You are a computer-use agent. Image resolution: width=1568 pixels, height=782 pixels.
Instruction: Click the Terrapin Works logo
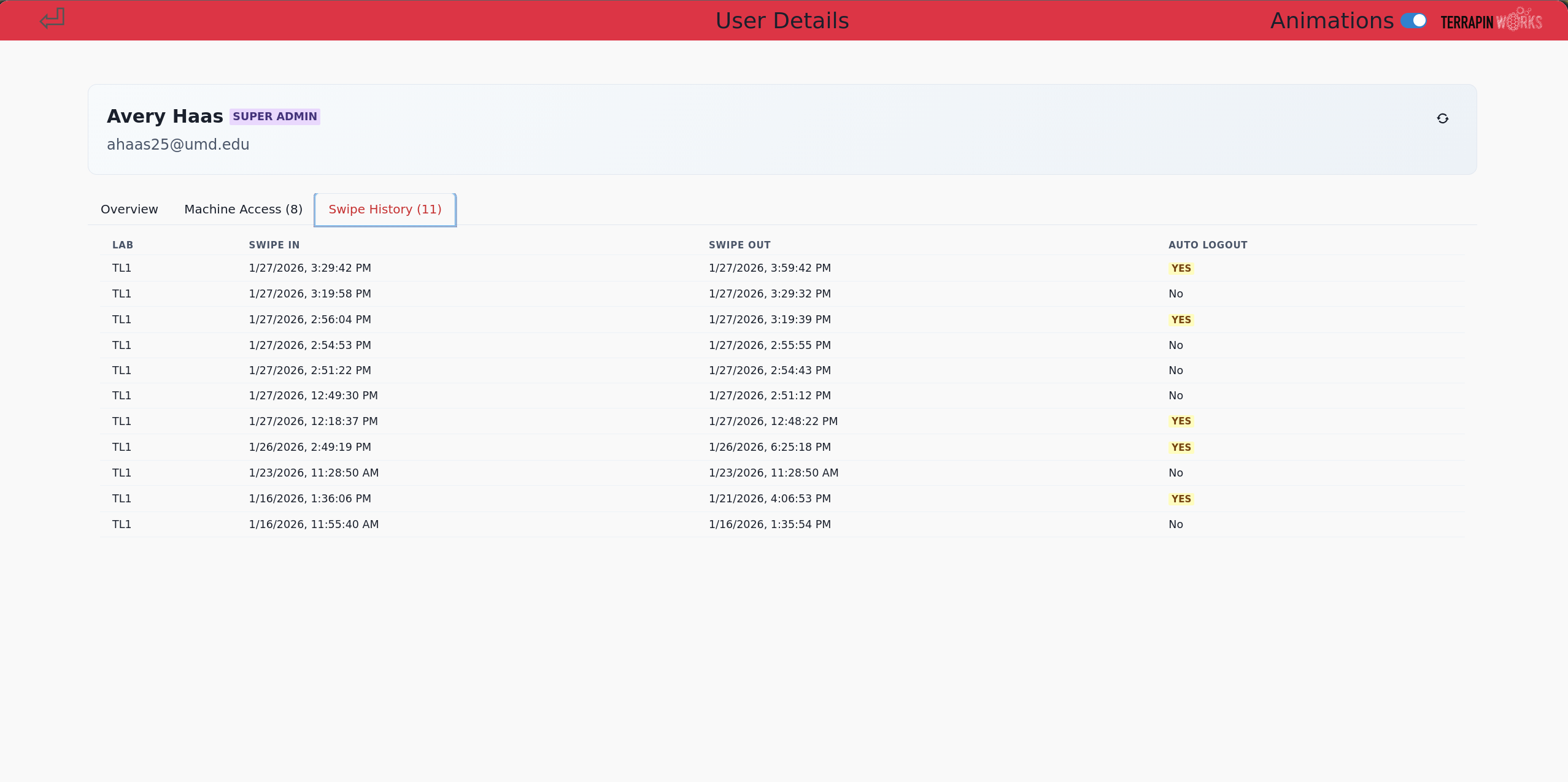point(1491,21)
